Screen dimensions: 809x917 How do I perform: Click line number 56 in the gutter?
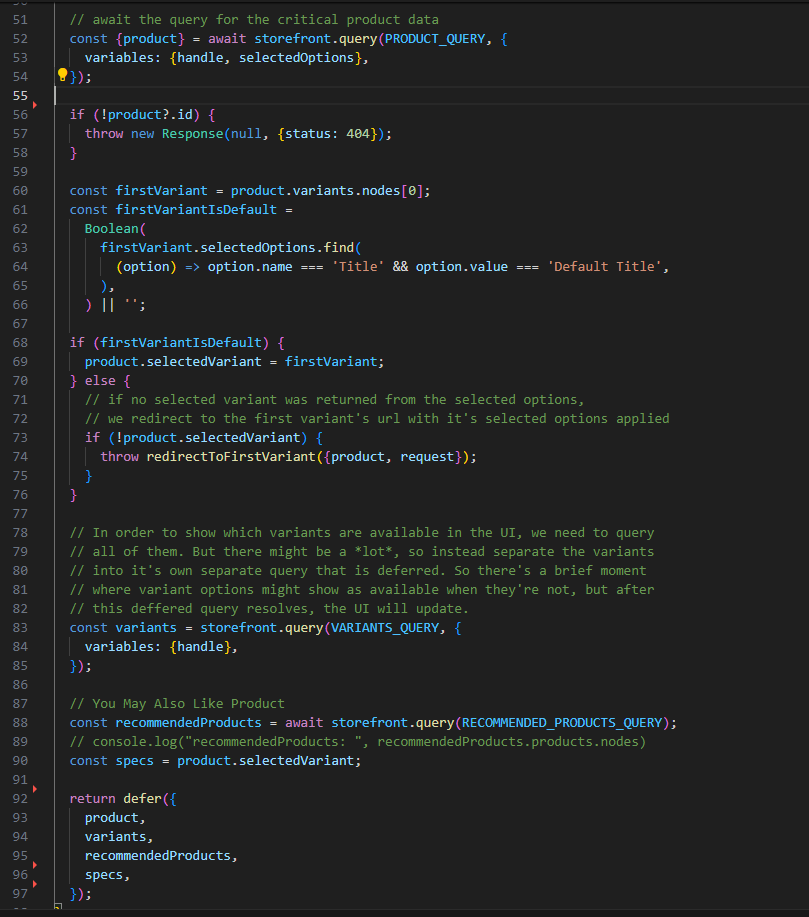(20, 115)
